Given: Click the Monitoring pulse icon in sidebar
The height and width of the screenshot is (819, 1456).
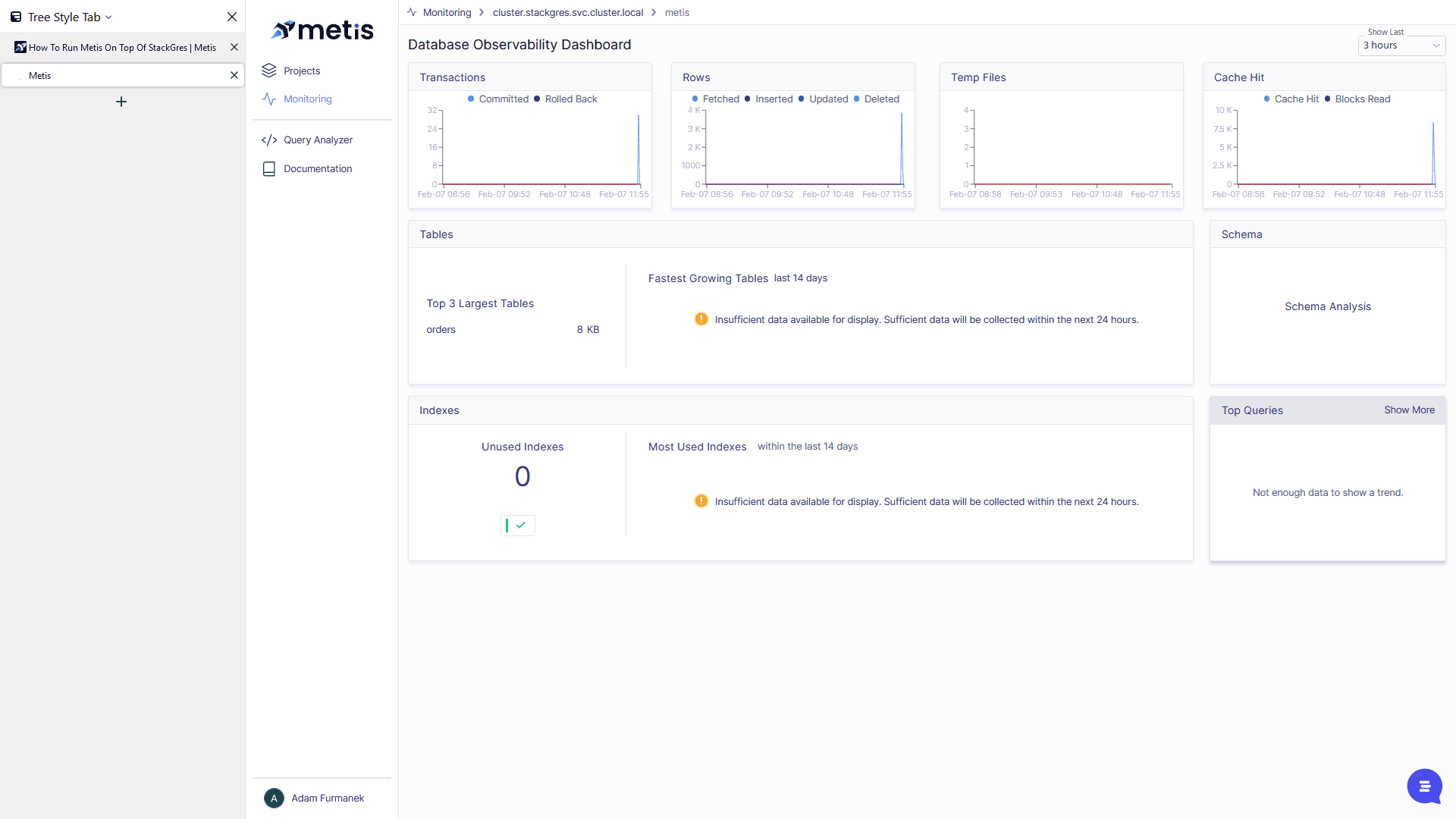Looking at the screenshot, I should 268,99.
